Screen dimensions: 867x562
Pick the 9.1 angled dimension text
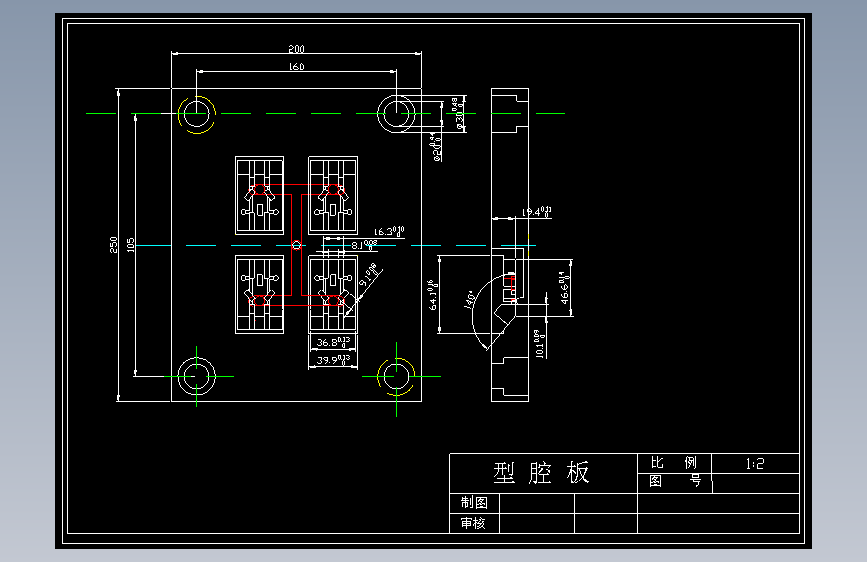pyautogui.click(x=370, y=275)
